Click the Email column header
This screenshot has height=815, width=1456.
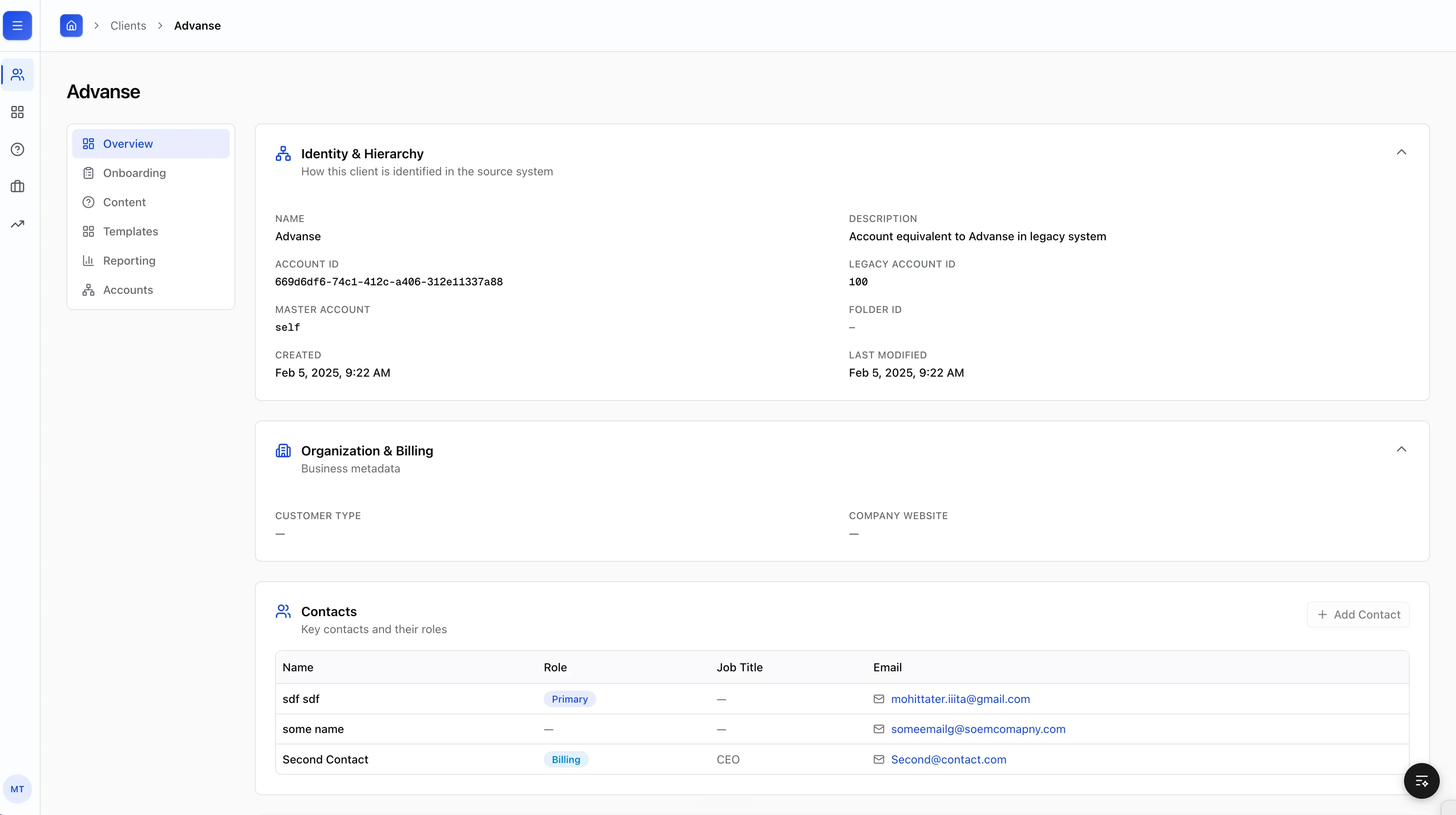[x=887, y=668]
